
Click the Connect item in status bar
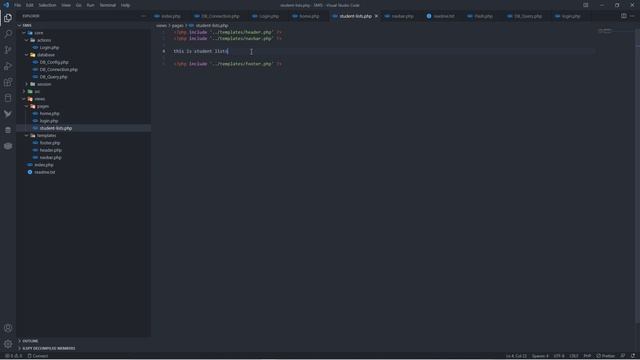click(38, 356)
